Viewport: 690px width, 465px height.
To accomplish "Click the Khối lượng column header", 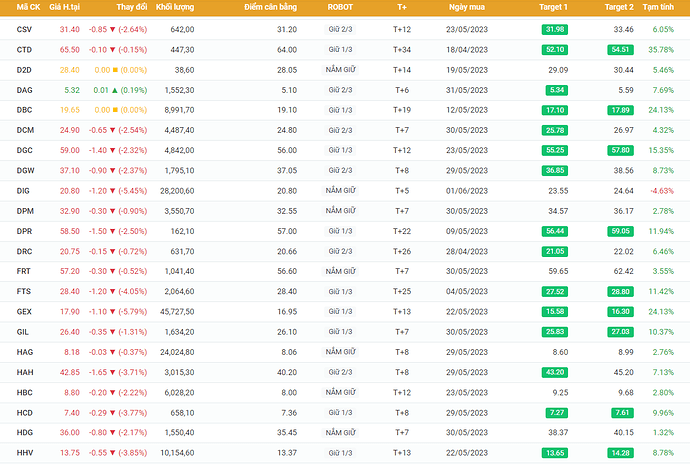I will click(x=175, y=7).
